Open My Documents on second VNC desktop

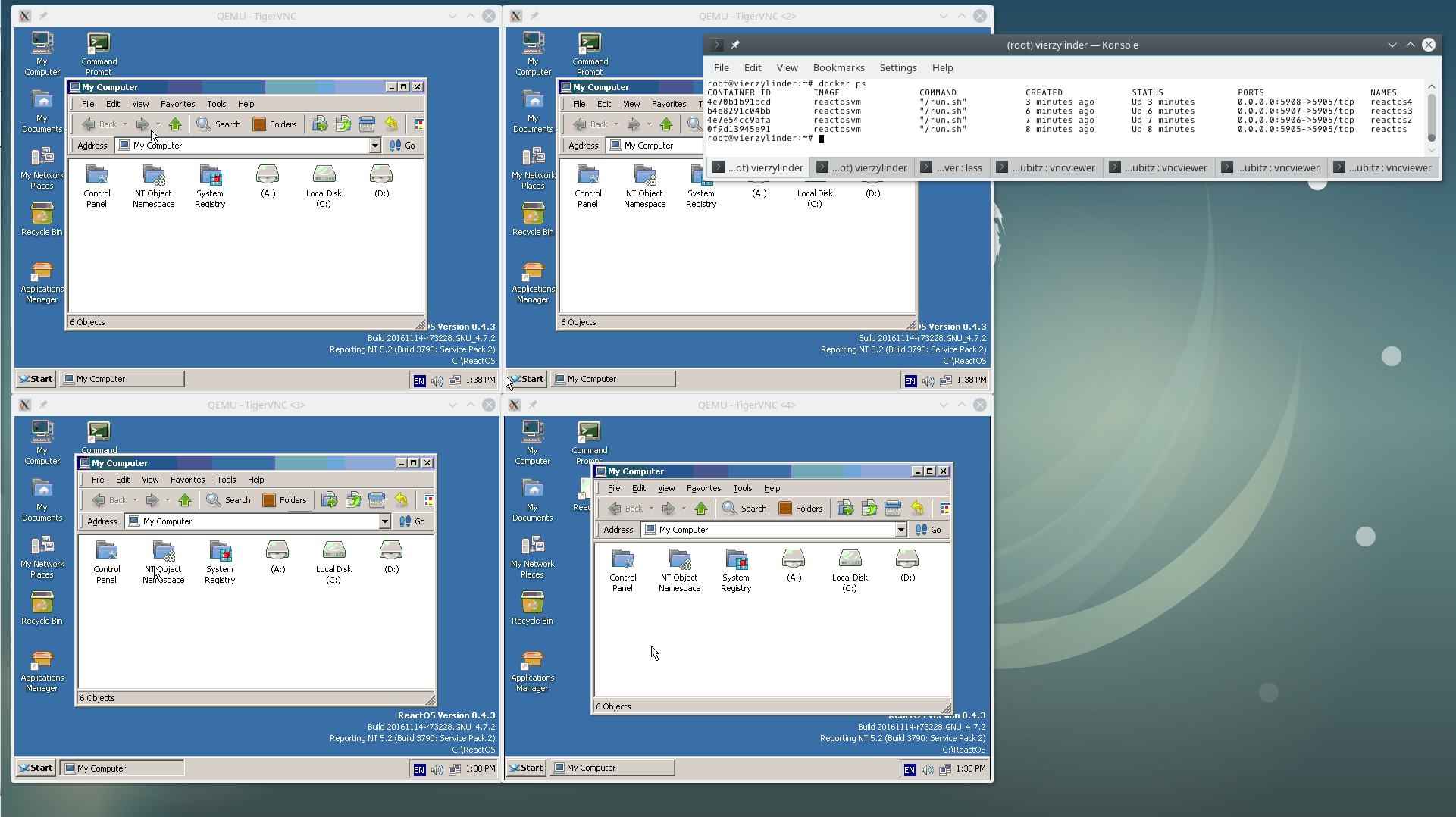533,111
